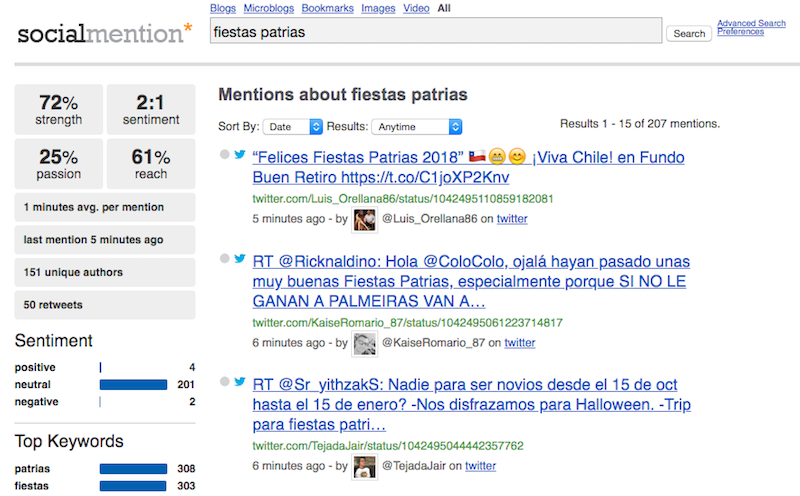Click the fiestas keyword bar
This screenshot has width=800, height=496.
(133, 486)
